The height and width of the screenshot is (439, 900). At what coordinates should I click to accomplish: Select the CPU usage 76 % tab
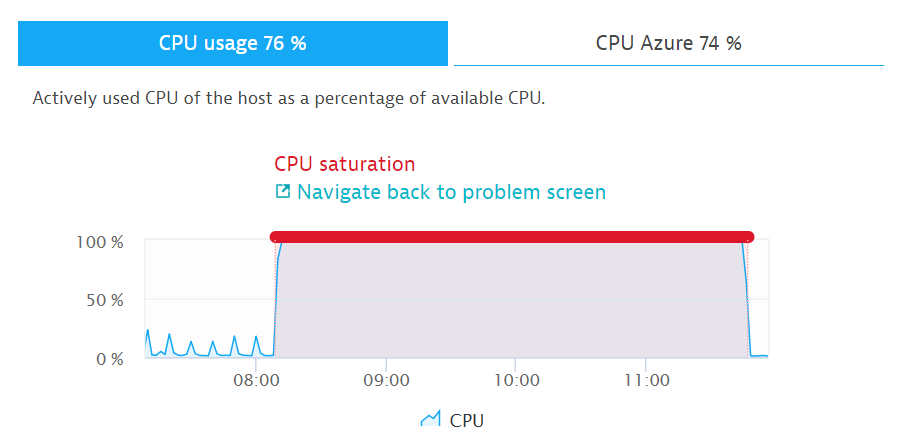233,44
